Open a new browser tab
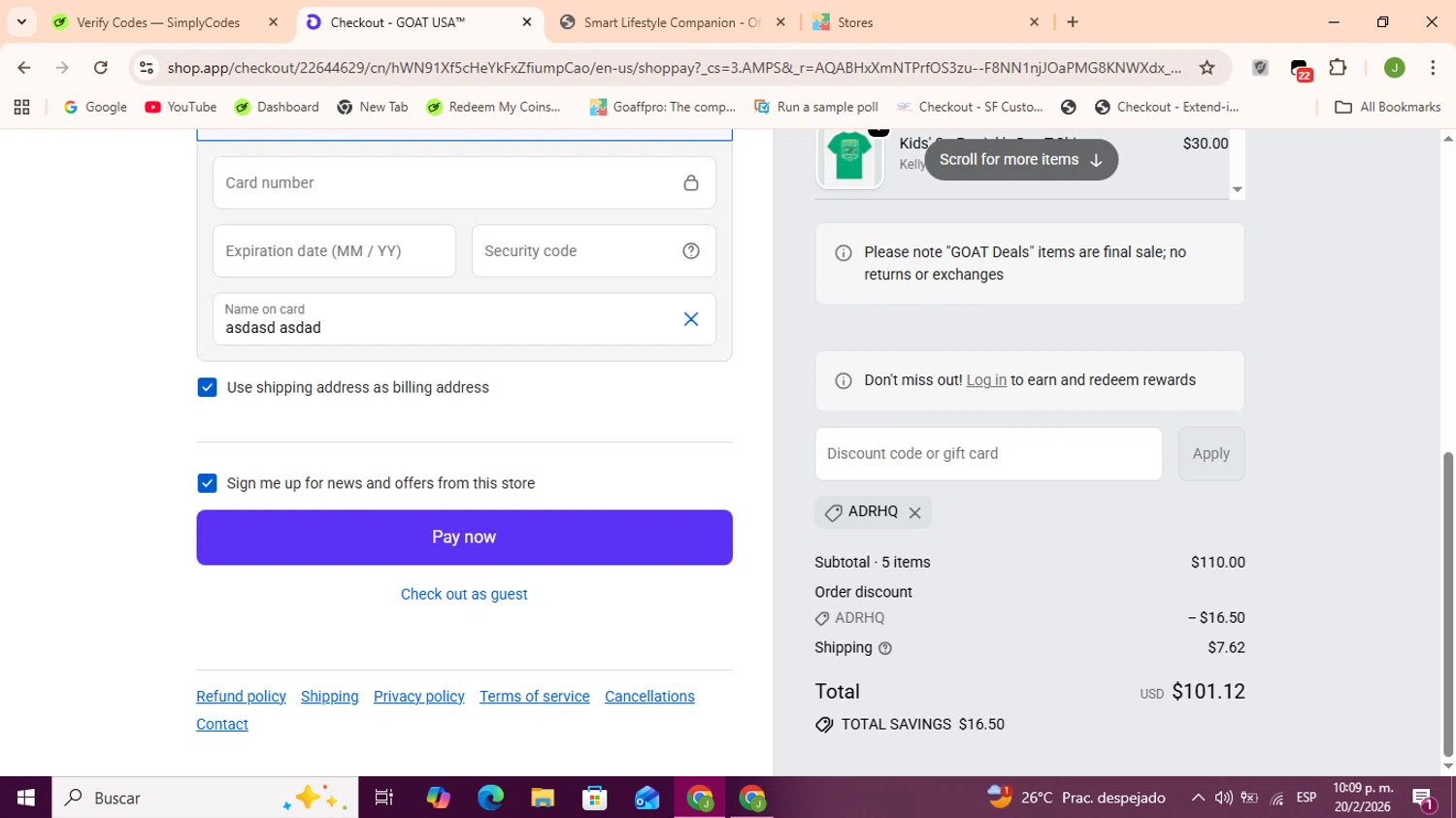The image size is (1456, 818). pyautogui.click(x=1073, y=22)
